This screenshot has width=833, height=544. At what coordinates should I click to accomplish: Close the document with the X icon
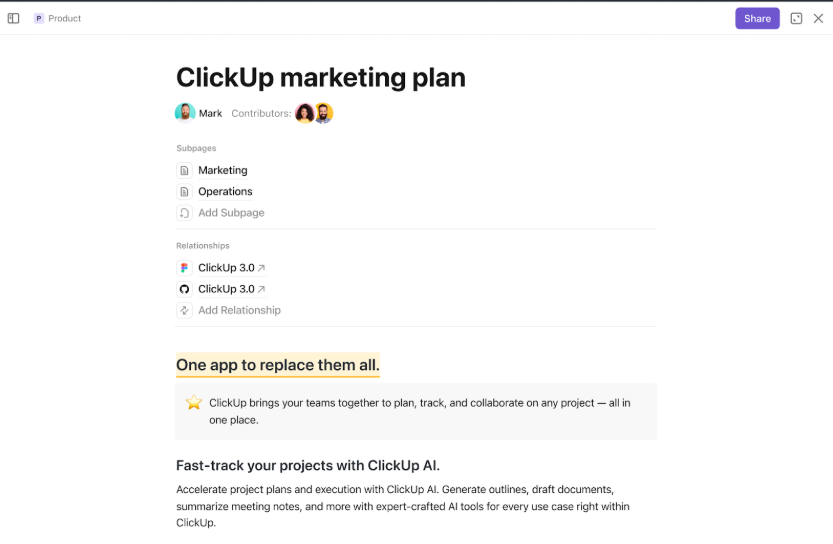(x=818, y=18)
